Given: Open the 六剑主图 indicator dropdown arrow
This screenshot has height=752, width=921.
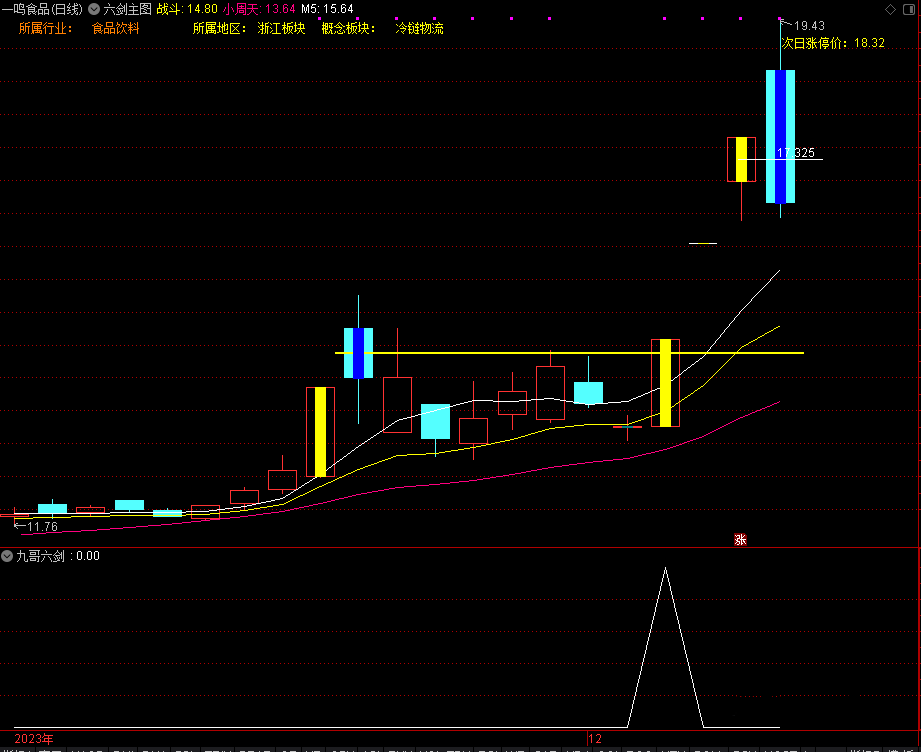Looking at the screenshot, I should coord(94,8).
